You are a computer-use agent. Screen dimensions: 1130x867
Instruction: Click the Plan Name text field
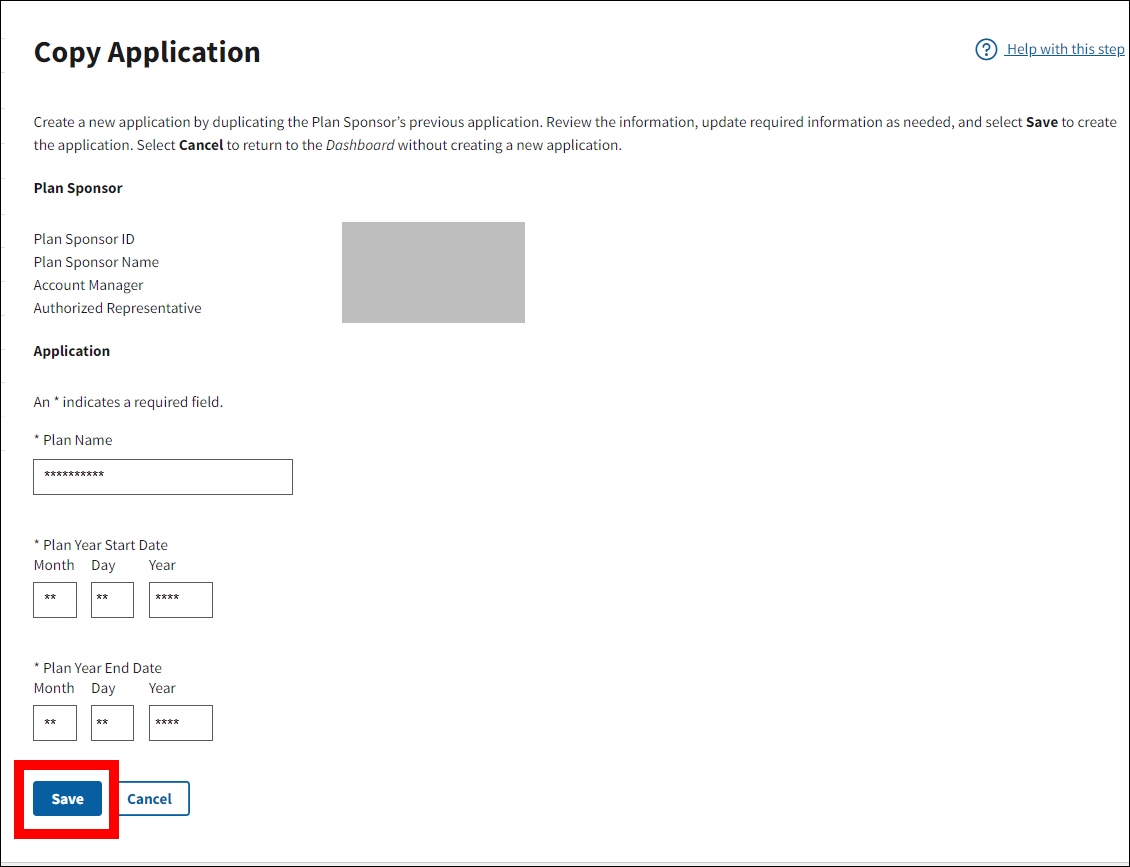point(163,477)
